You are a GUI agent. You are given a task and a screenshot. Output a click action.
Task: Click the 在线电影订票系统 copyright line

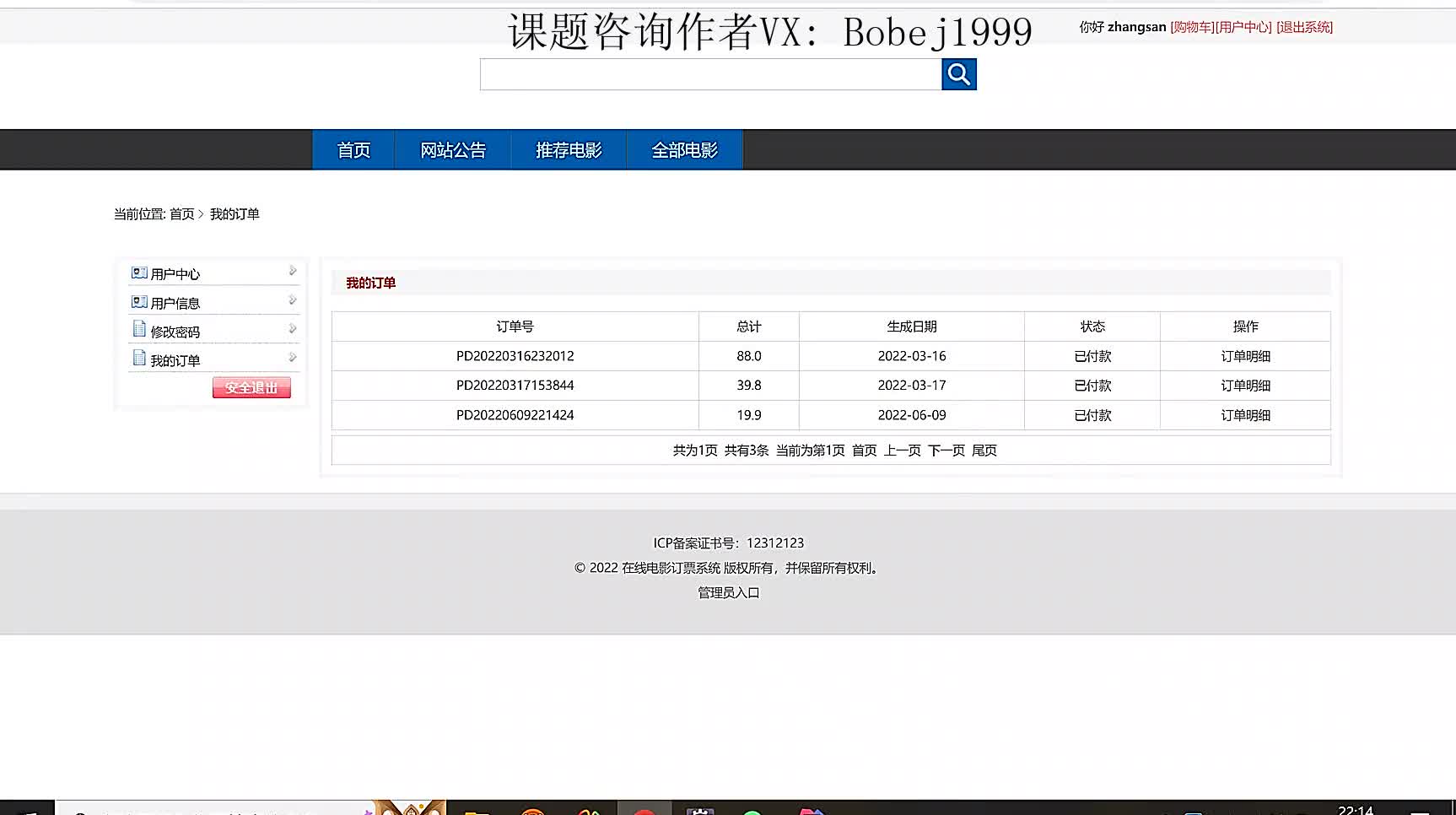[x=728, y=568]
